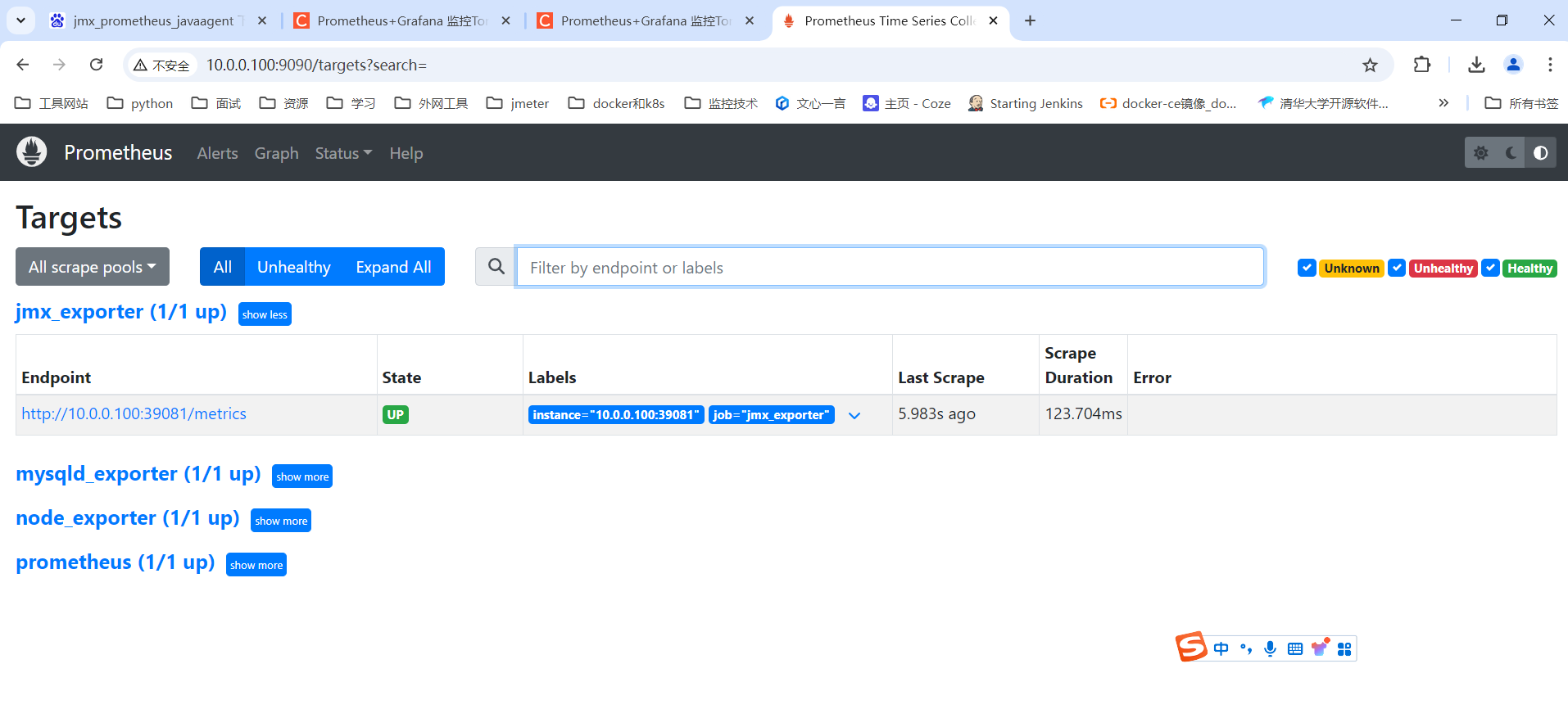The width and height of the screenshot is (1568, 709).
Task: Click the prometheus pool heading link
Action: [x=116, y=562]
